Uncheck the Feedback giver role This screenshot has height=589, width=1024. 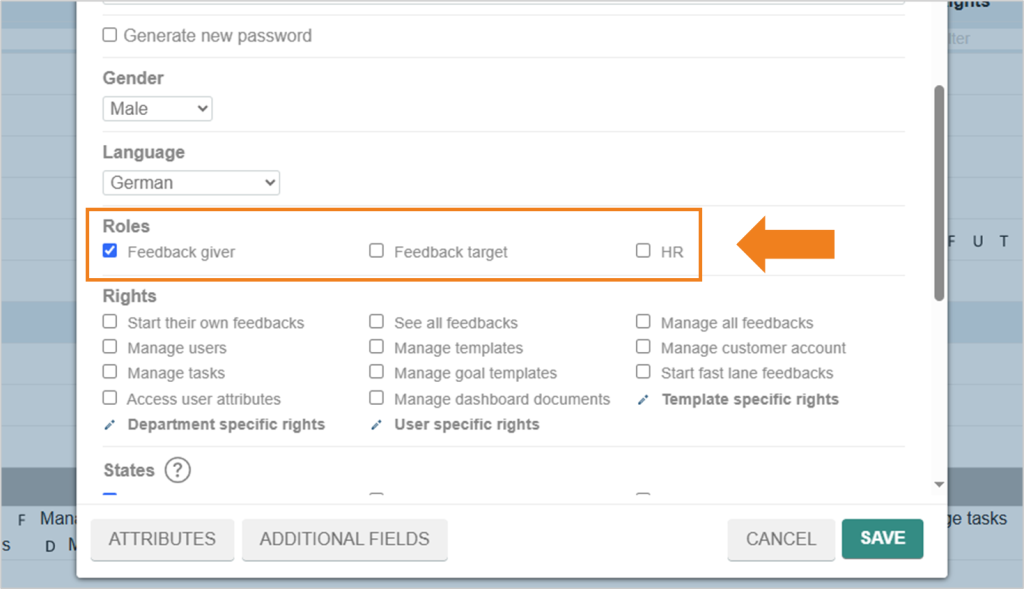(x=110, y=251)
